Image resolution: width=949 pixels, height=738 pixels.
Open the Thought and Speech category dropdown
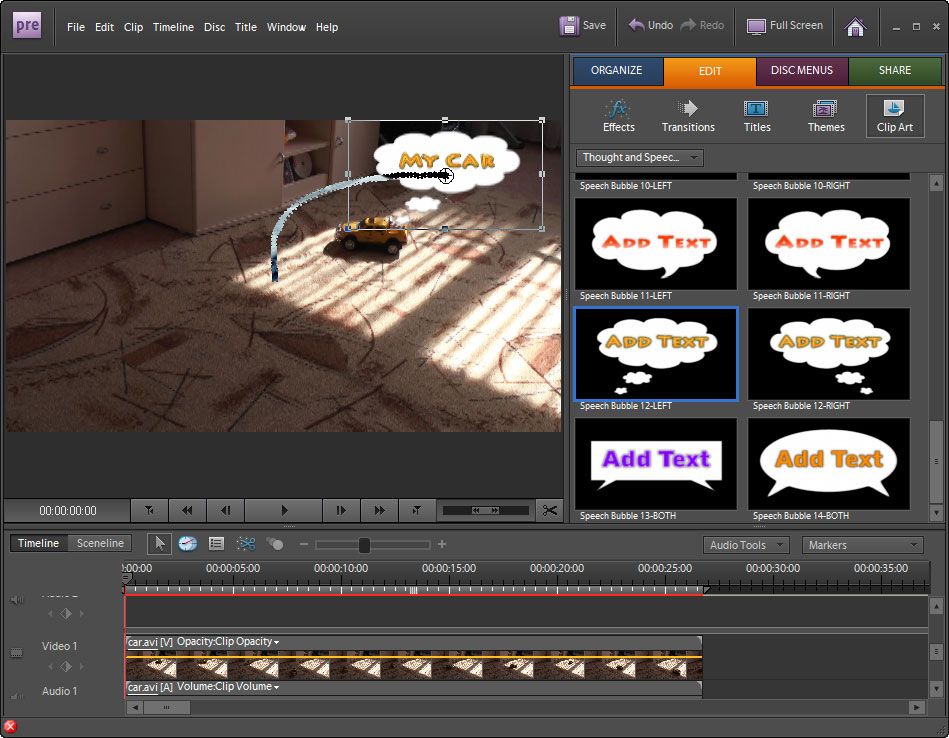[x=639, y=158]
